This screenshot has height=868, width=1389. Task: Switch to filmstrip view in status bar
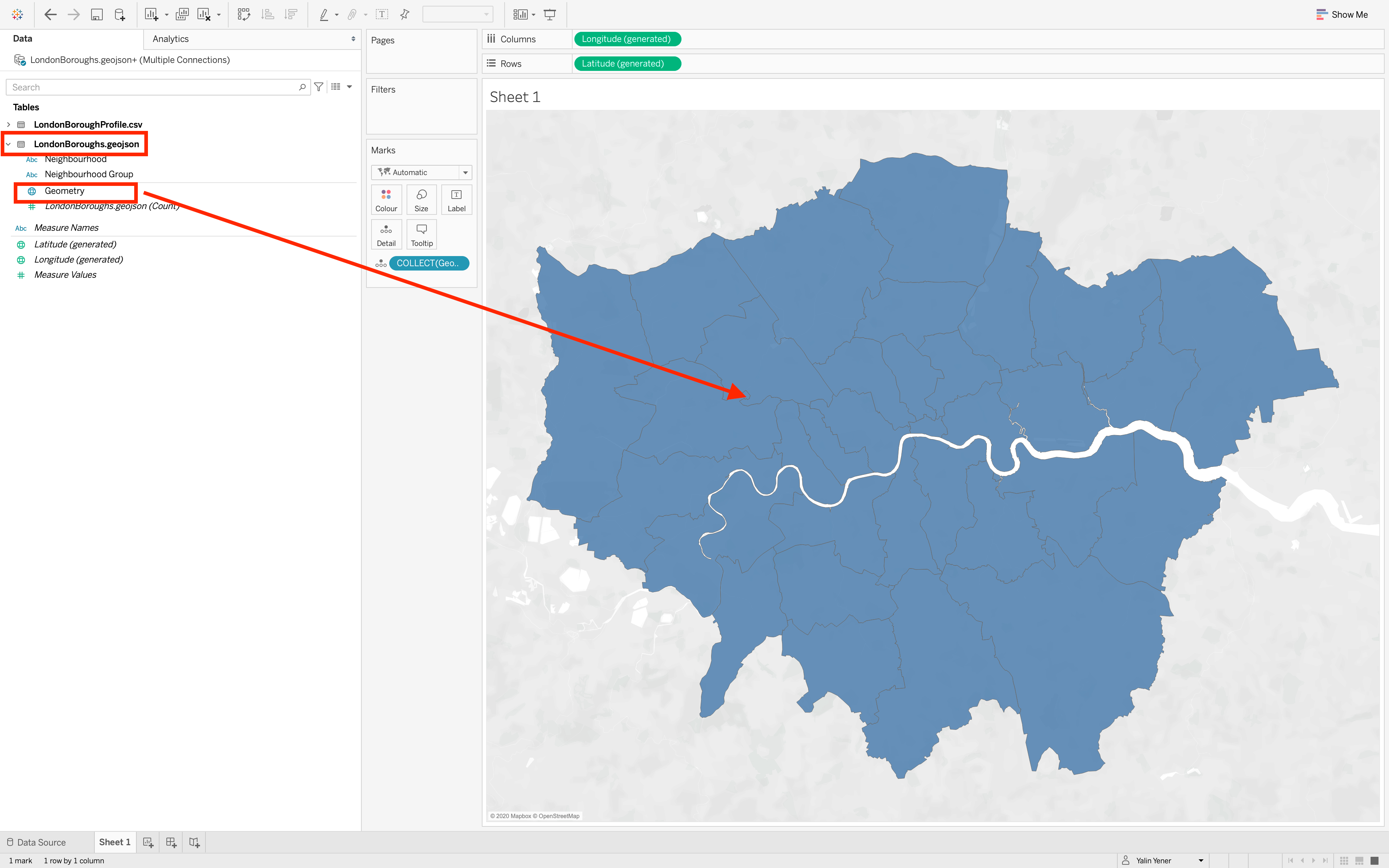[1359, 860]
